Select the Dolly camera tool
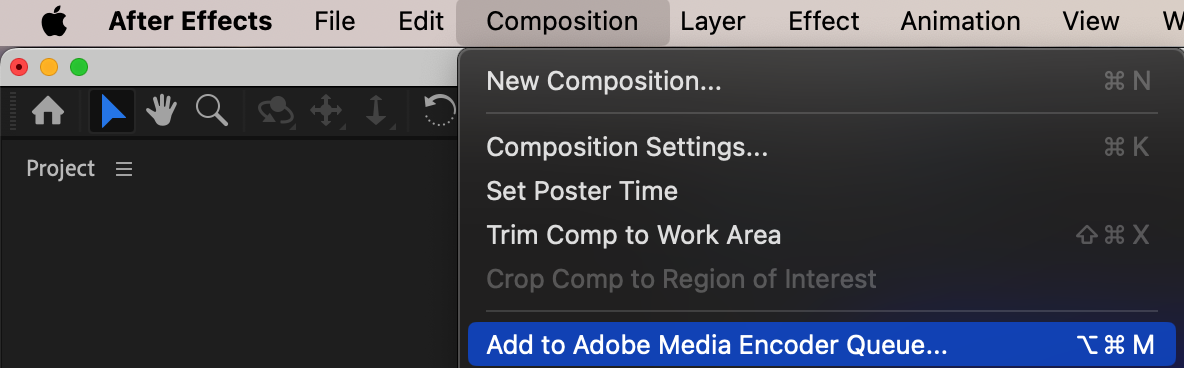 coord(375,112)
